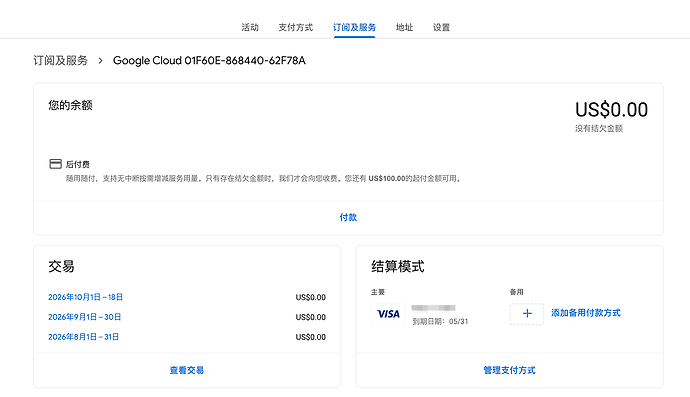Click the 交易 section heading
The image size is (690, 397).
tap(62, 266)
